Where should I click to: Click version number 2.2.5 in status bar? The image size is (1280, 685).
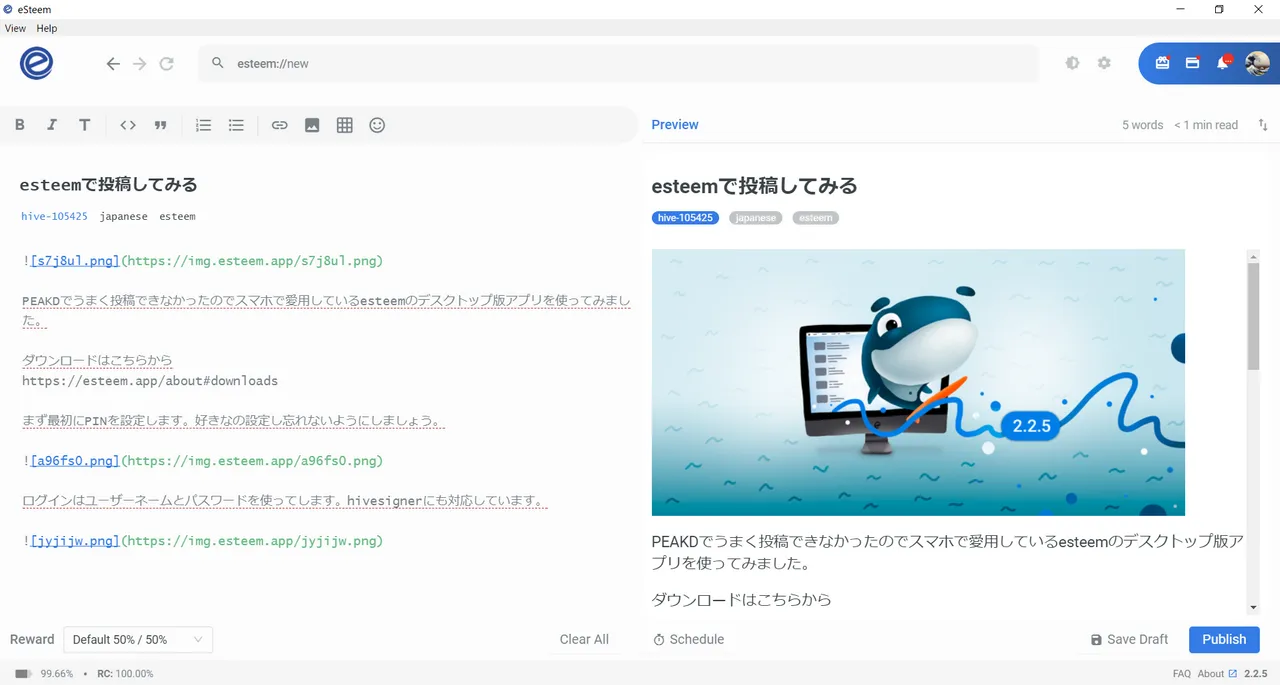(1256, 674)
